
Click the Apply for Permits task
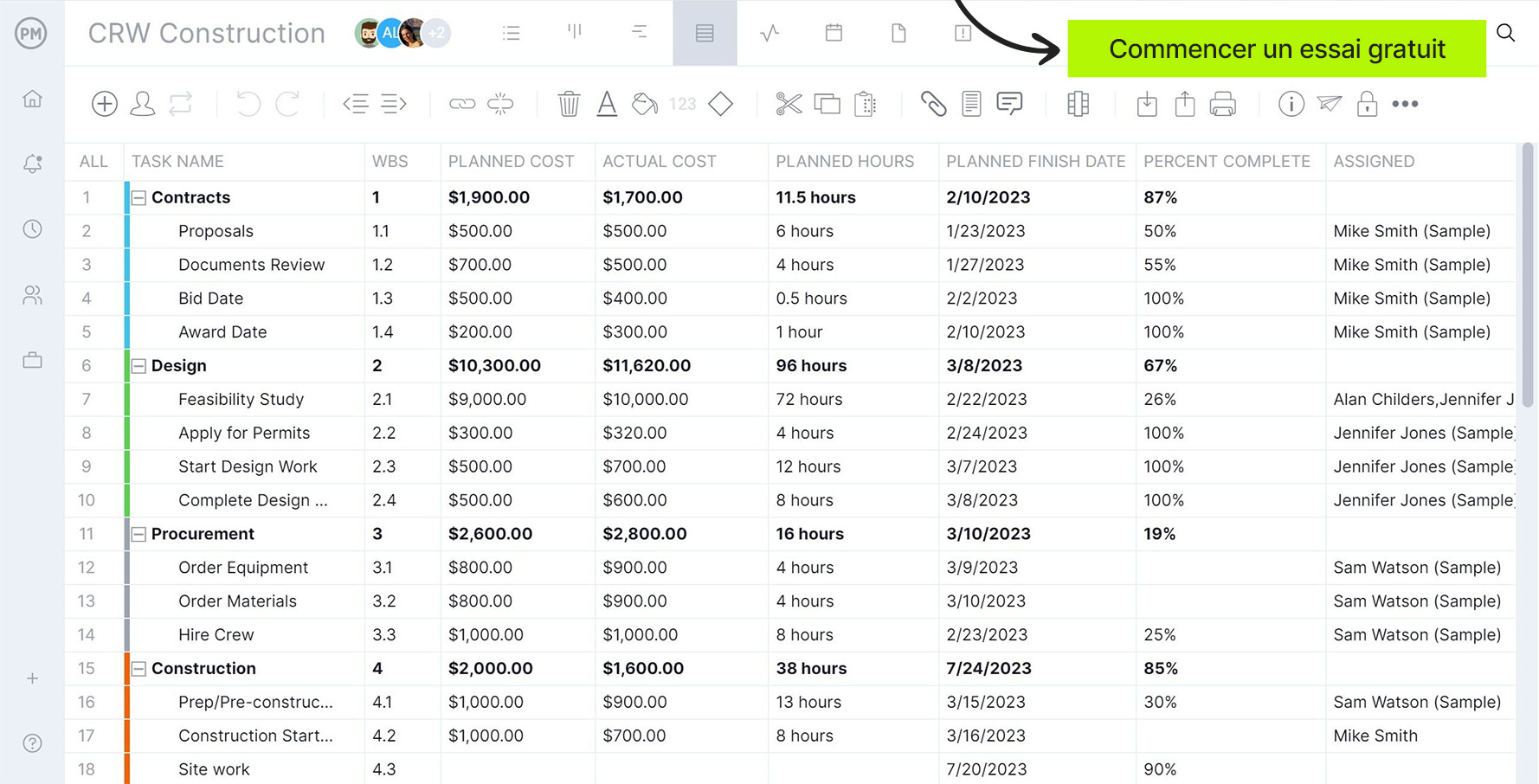244,433
